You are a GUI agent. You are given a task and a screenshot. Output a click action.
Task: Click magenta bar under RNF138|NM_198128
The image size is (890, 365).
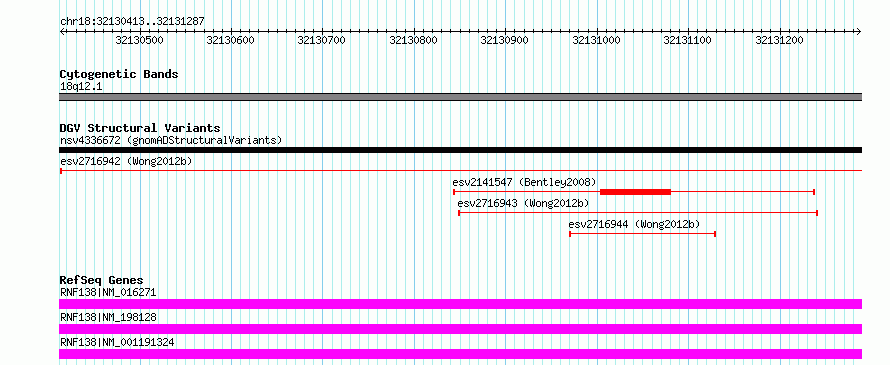[460, 329]
